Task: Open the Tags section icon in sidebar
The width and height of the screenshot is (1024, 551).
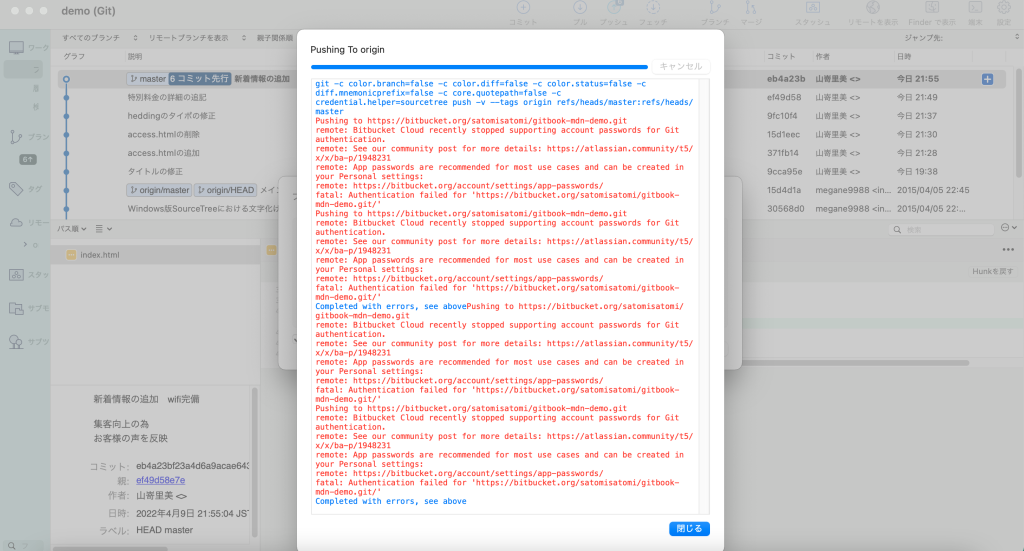Action: click(17, 189)
